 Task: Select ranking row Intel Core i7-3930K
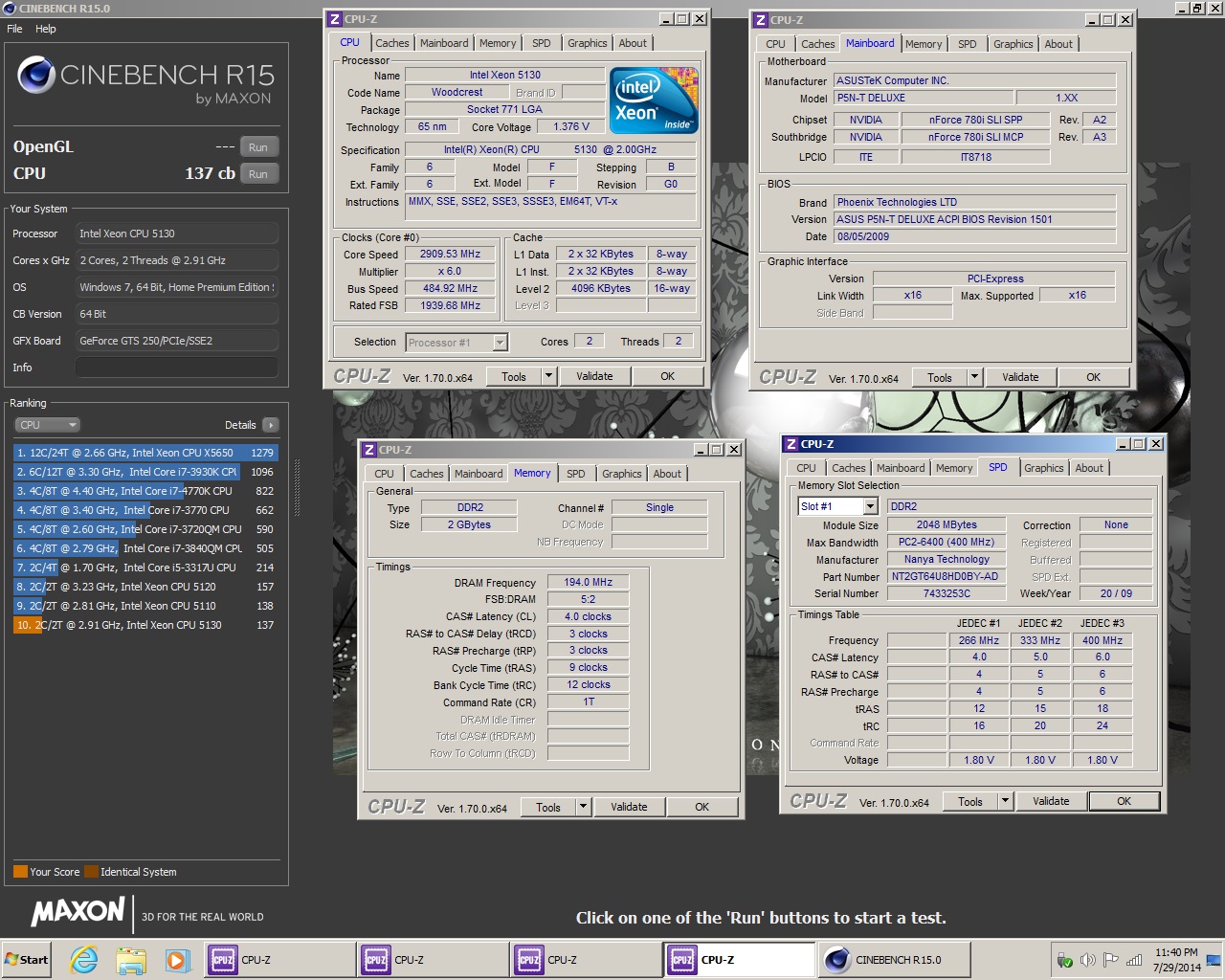click(x=145, y=472)
